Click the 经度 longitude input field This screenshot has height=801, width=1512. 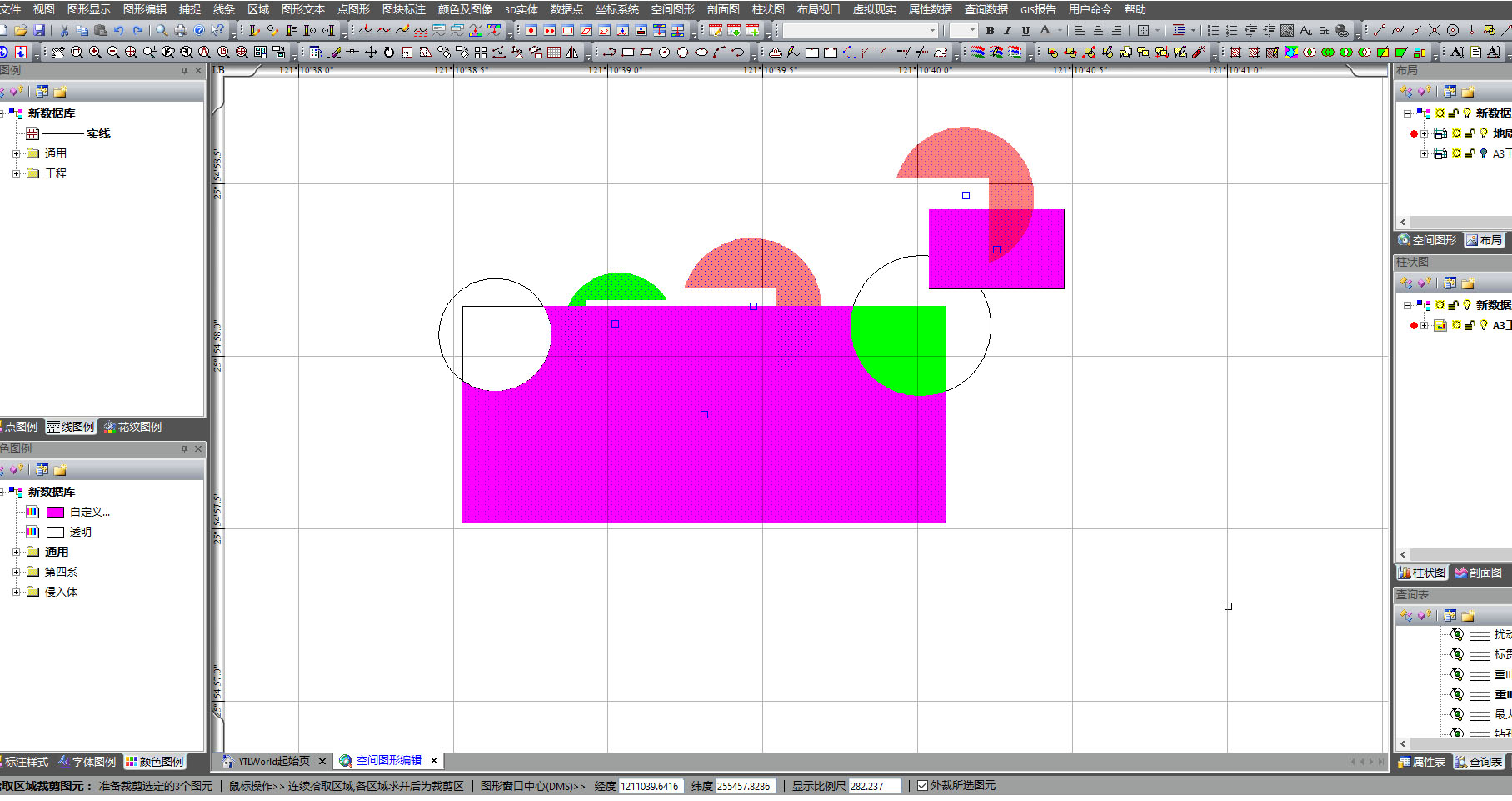tap(650, 786)
